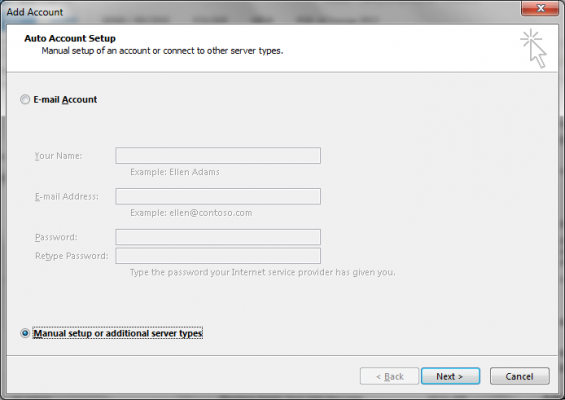The width and height of the screenshot is (565, 400).
Task: Click the 'Retype Password:' label
Action: click(71, 256)
